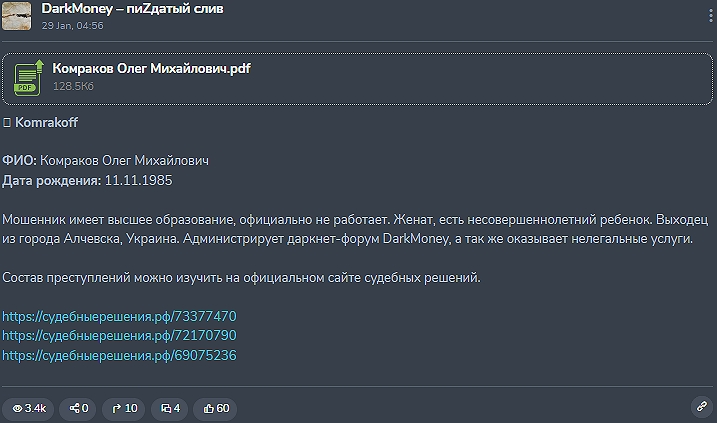The width and height of the screenshot is (717, 423).
Task: Click the sentence starting with Состав преступлений
Action: click(x=241, y=277)
